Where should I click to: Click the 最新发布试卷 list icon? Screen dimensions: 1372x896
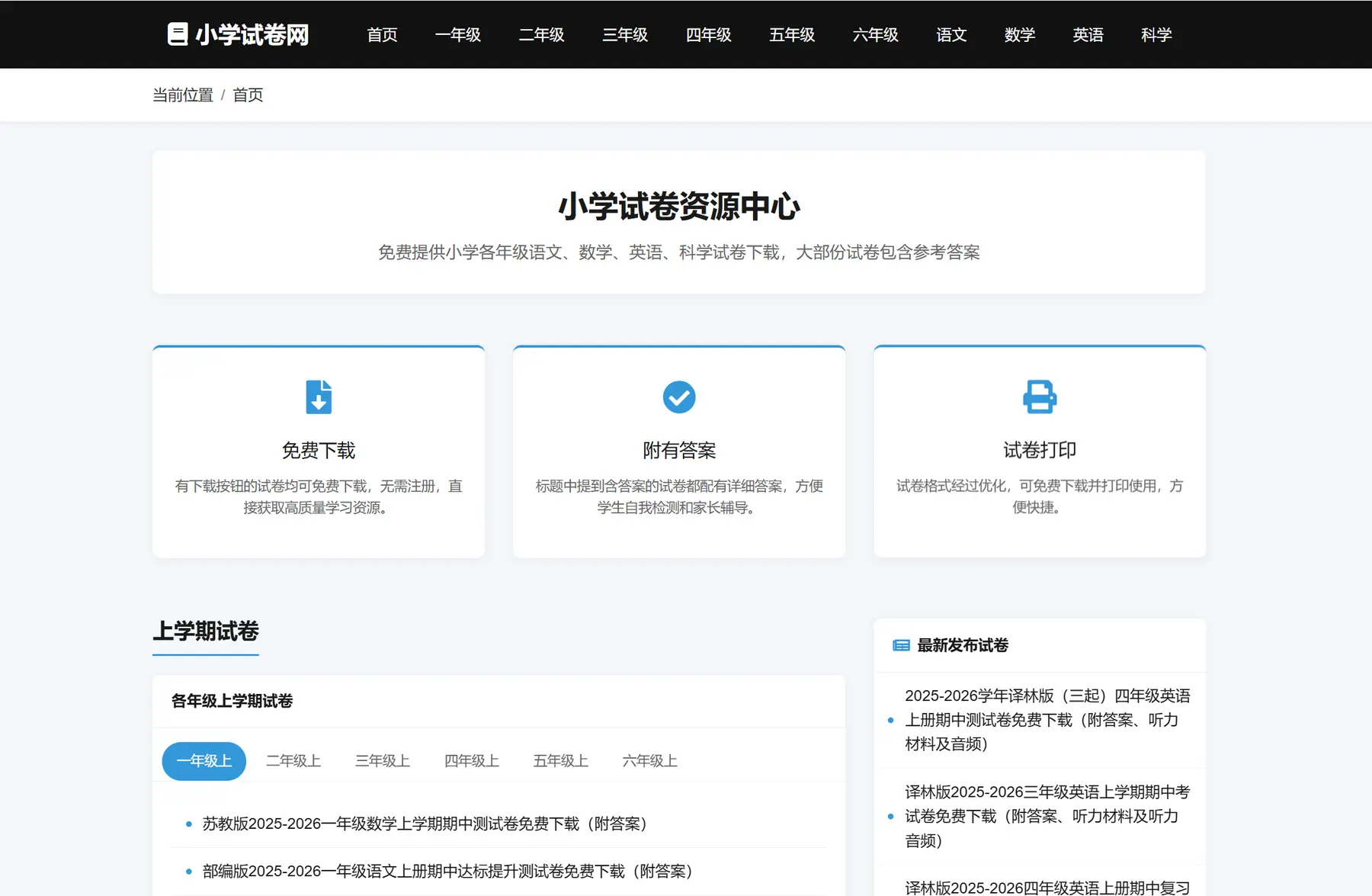901,645
